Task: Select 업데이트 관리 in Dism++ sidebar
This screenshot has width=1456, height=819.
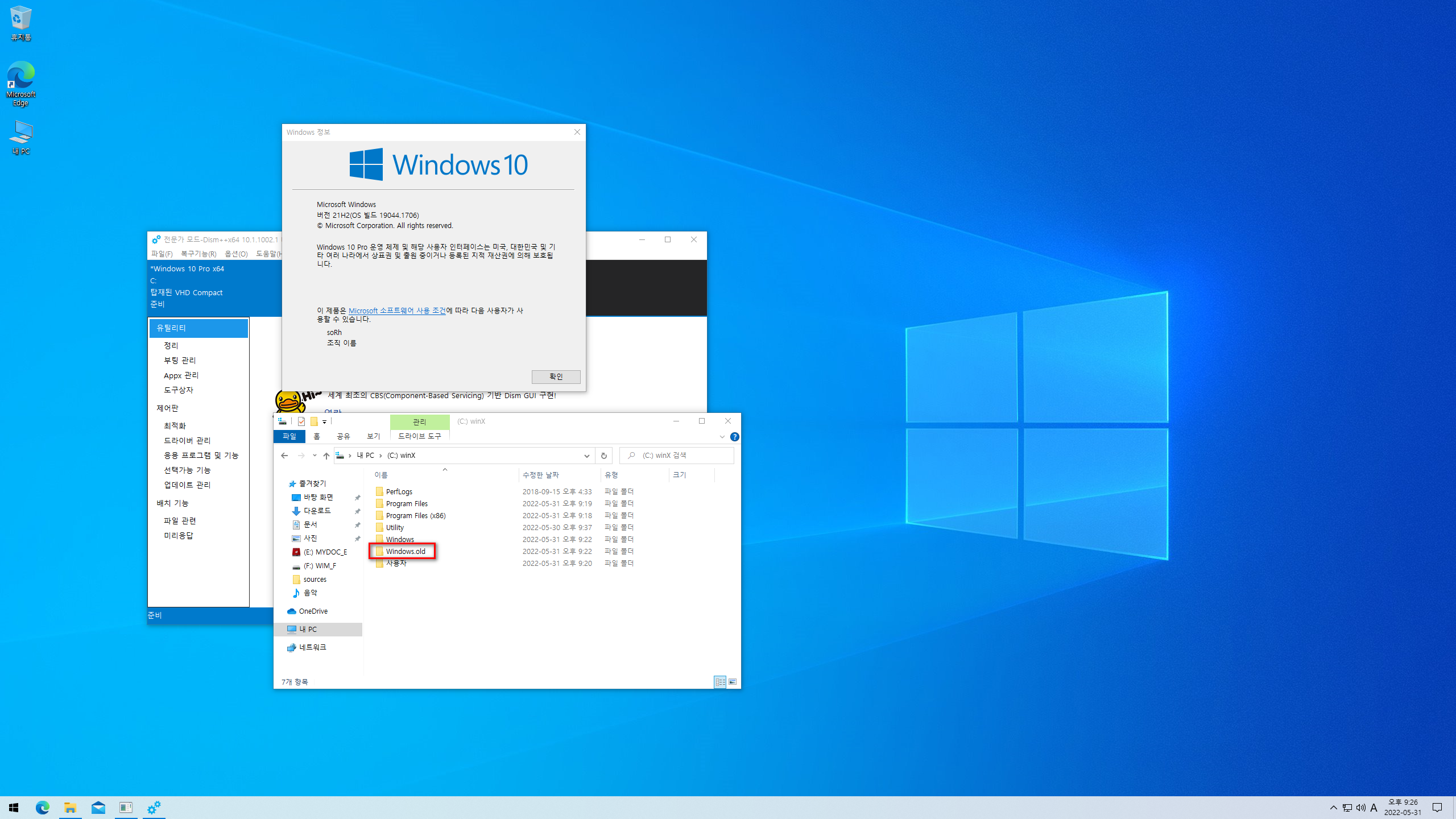Action: coord(187,485)
